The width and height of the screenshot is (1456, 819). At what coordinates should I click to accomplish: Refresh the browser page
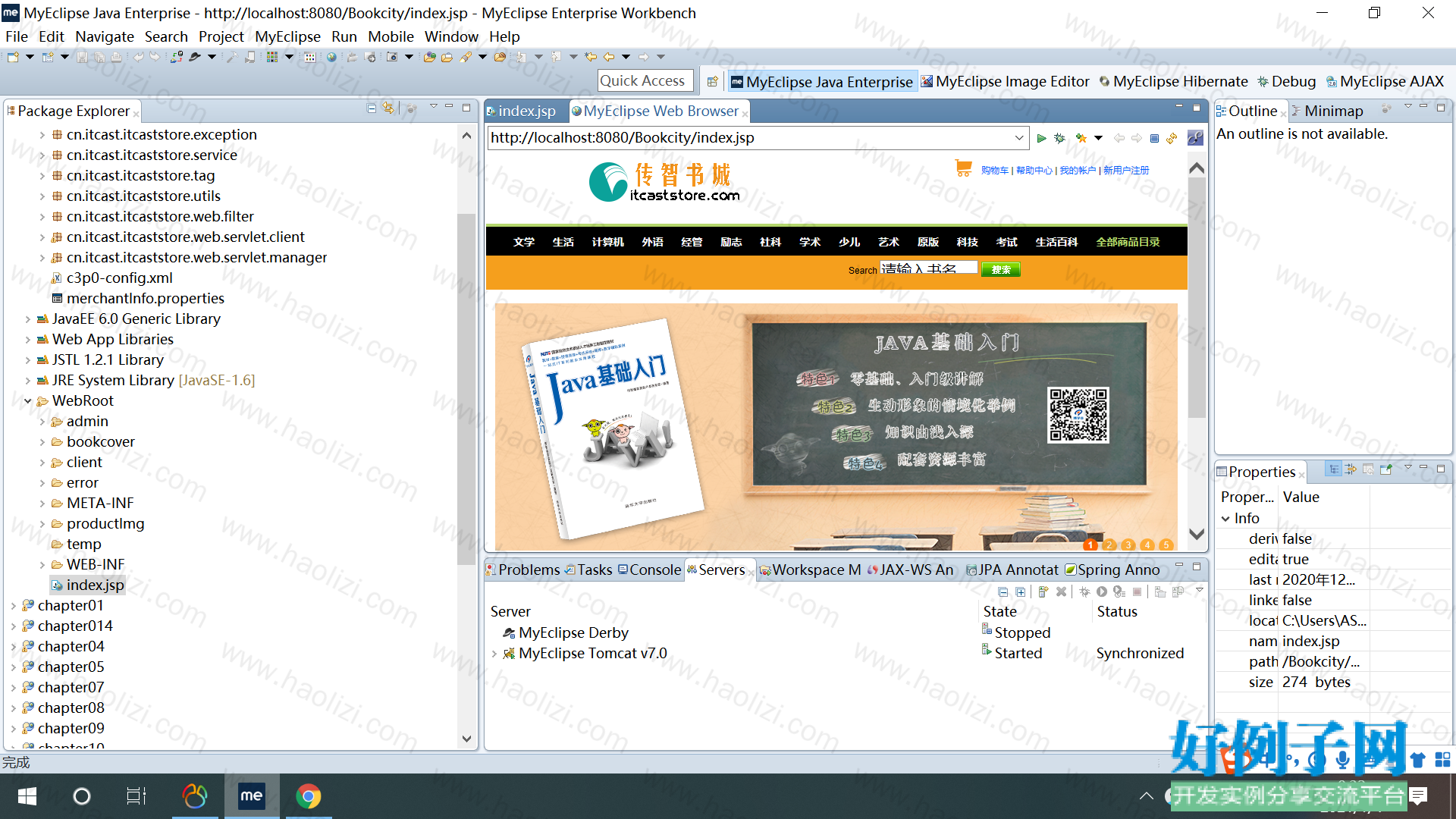tap(1172, 138)
